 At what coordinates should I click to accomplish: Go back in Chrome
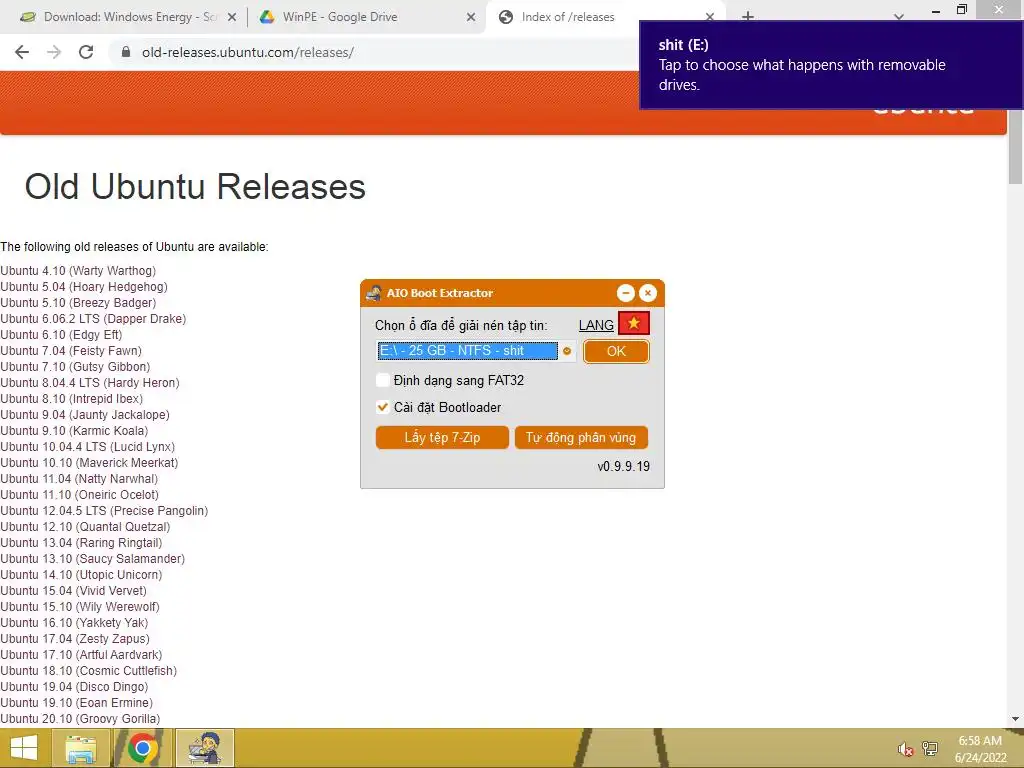(x=22, y=52)
